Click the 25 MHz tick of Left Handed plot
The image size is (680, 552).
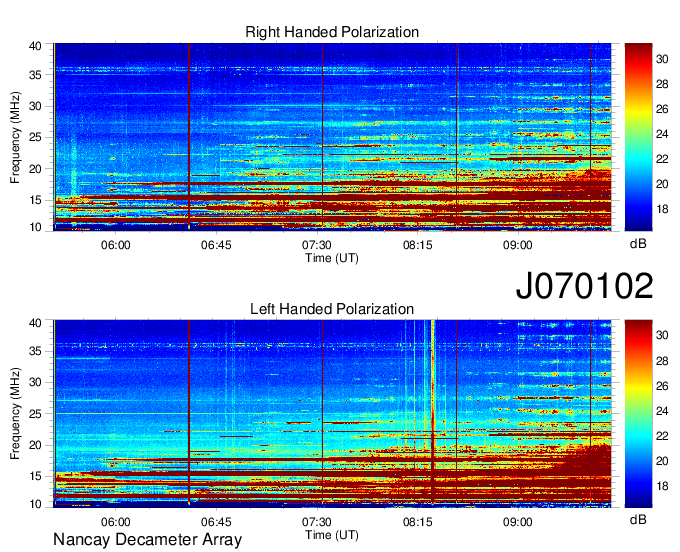pos(35,414)
